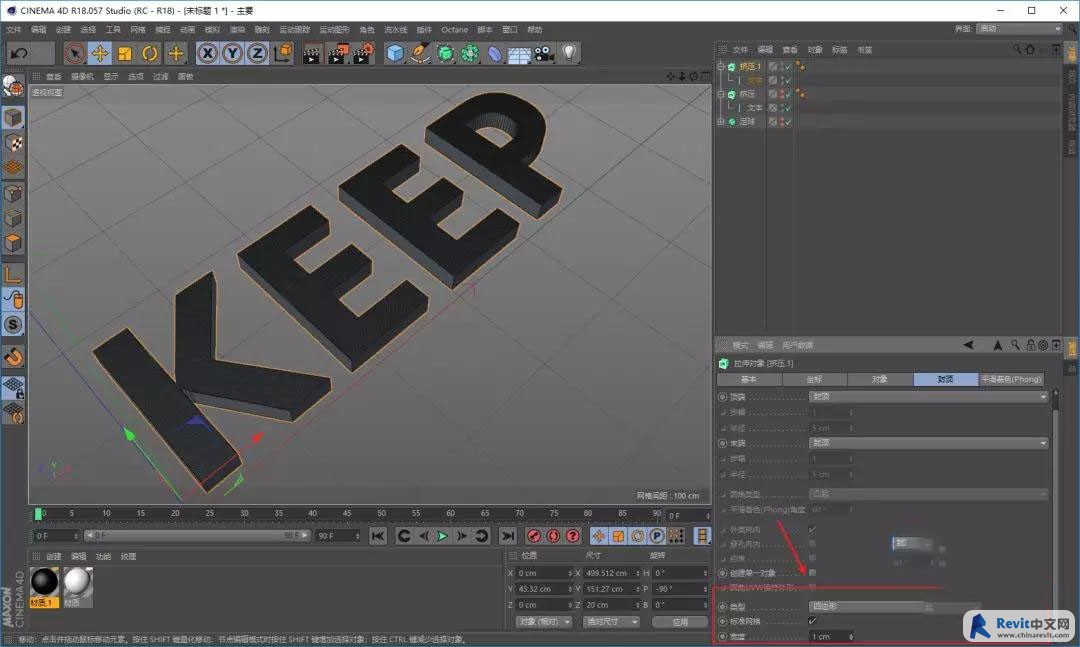Click the magnet tool icon in left toolbar
The width and height of the screenshot is (1080, 647).
point(13,357)
